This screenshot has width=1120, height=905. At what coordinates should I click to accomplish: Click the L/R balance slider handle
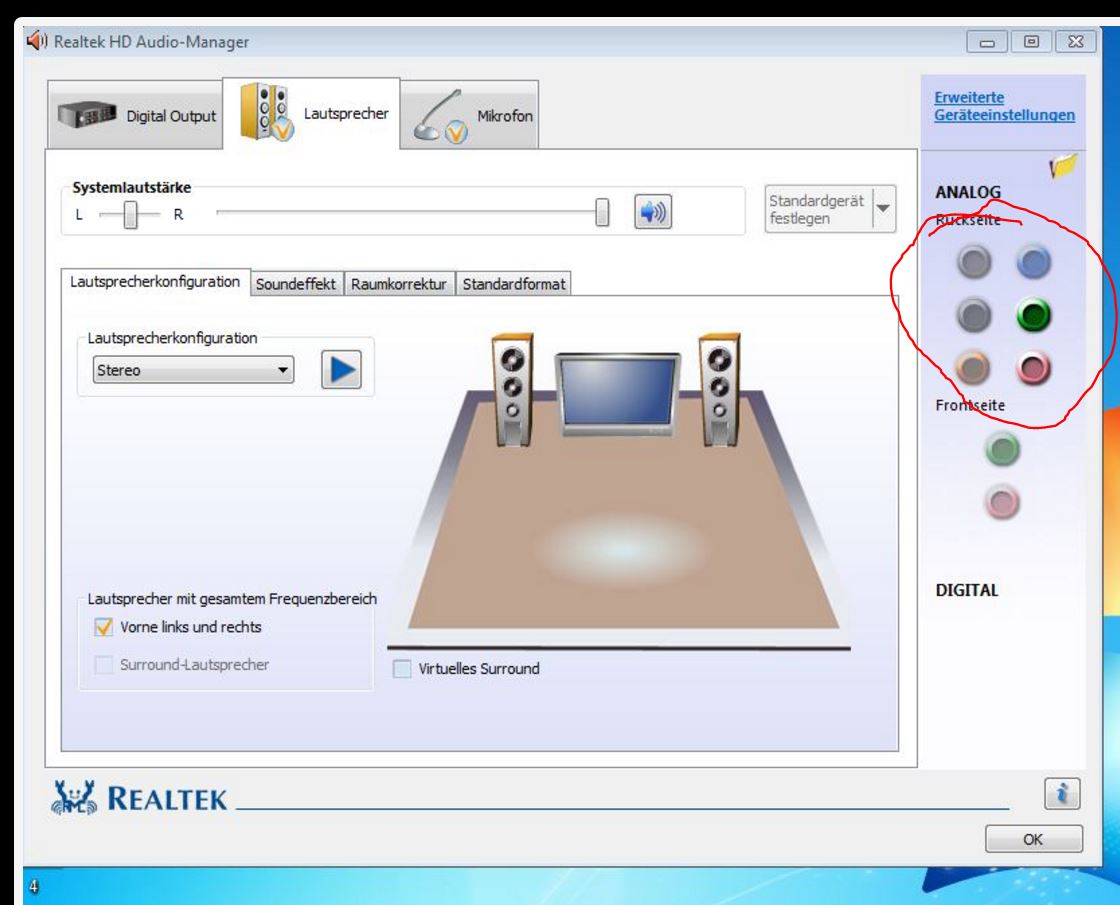pos(130,214)
